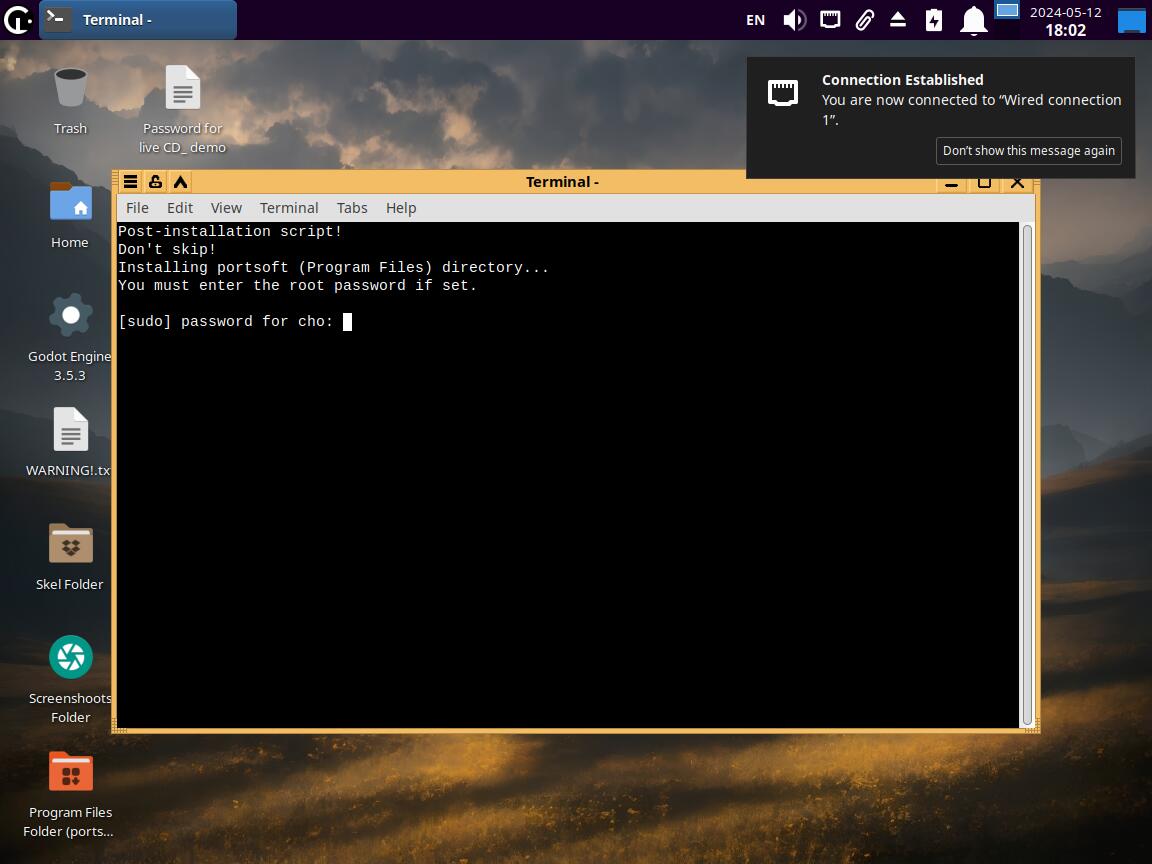Click the lock (stick) icon in terminal titlebar
The width and height of the screenshot is (1152, 864).
[155, 181]
